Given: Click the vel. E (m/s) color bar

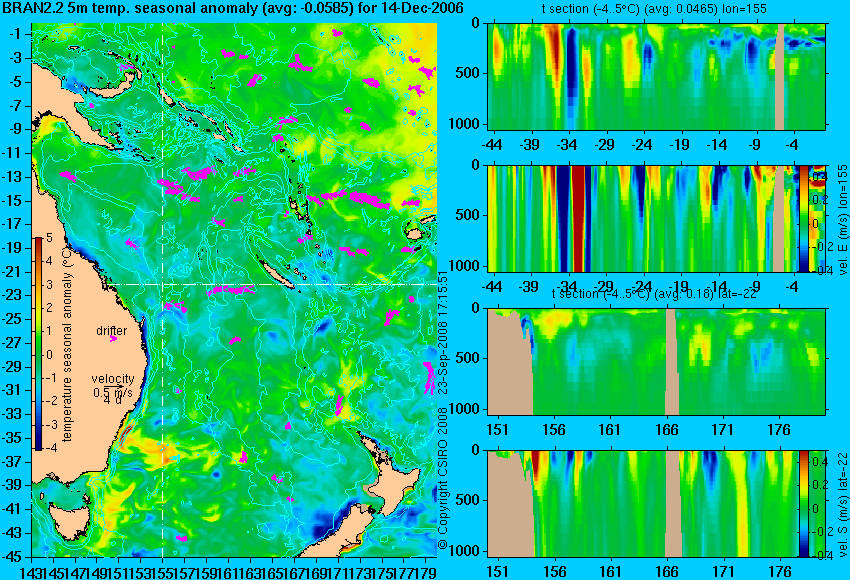Looking at the screenshot, I should pos(803,218).
